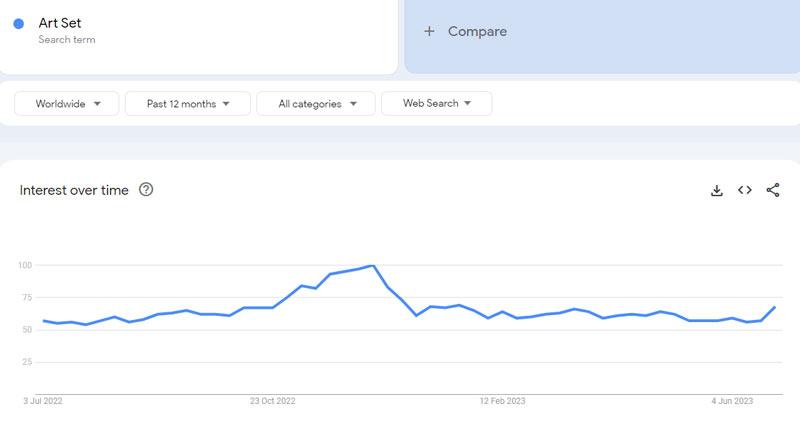Select the 4 Jun 2023 axis label

pyautogui.click(x=732, y=401)
